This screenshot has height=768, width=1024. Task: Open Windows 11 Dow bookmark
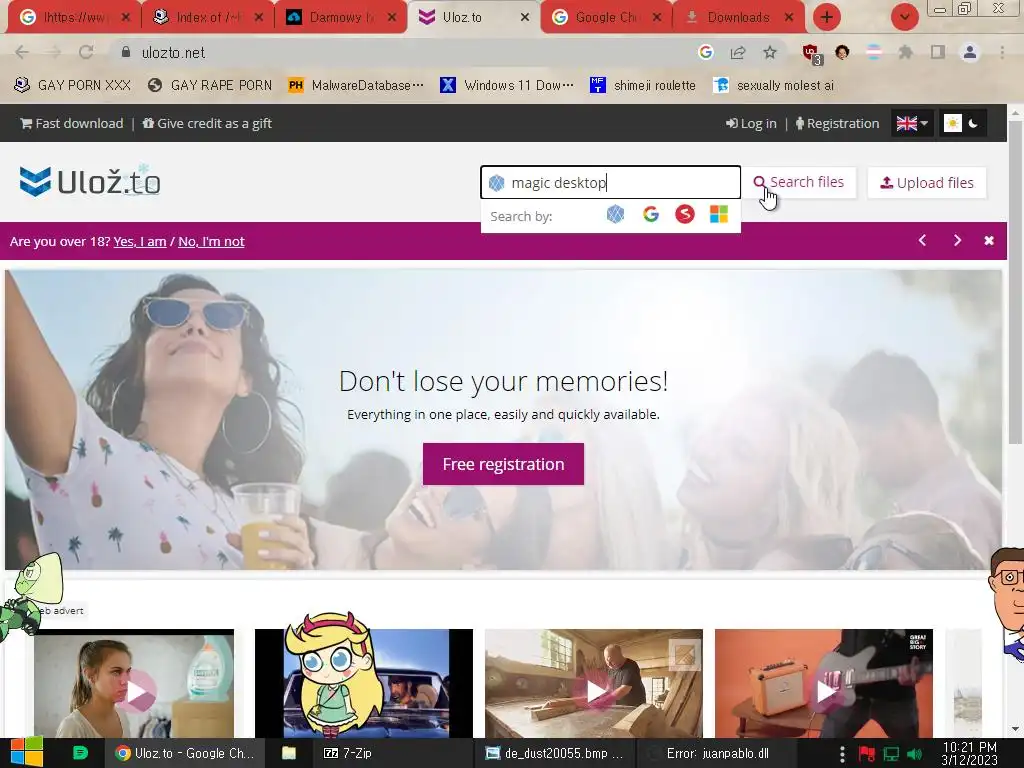click(x=507, y=85)
